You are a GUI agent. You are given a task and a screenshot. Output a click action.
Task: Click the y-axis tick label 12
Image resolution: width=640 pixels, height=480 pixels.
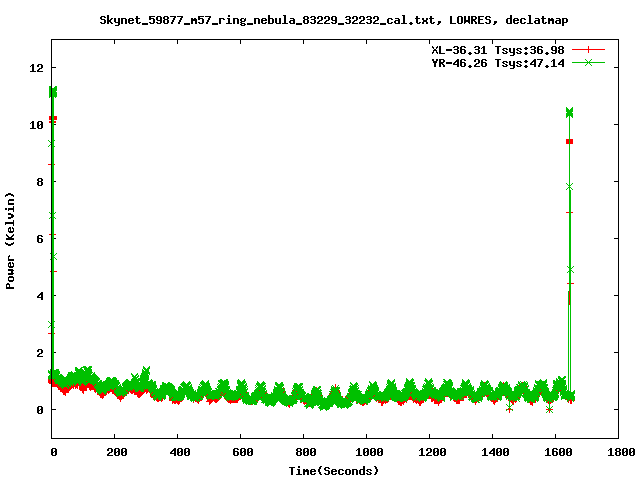36,68
